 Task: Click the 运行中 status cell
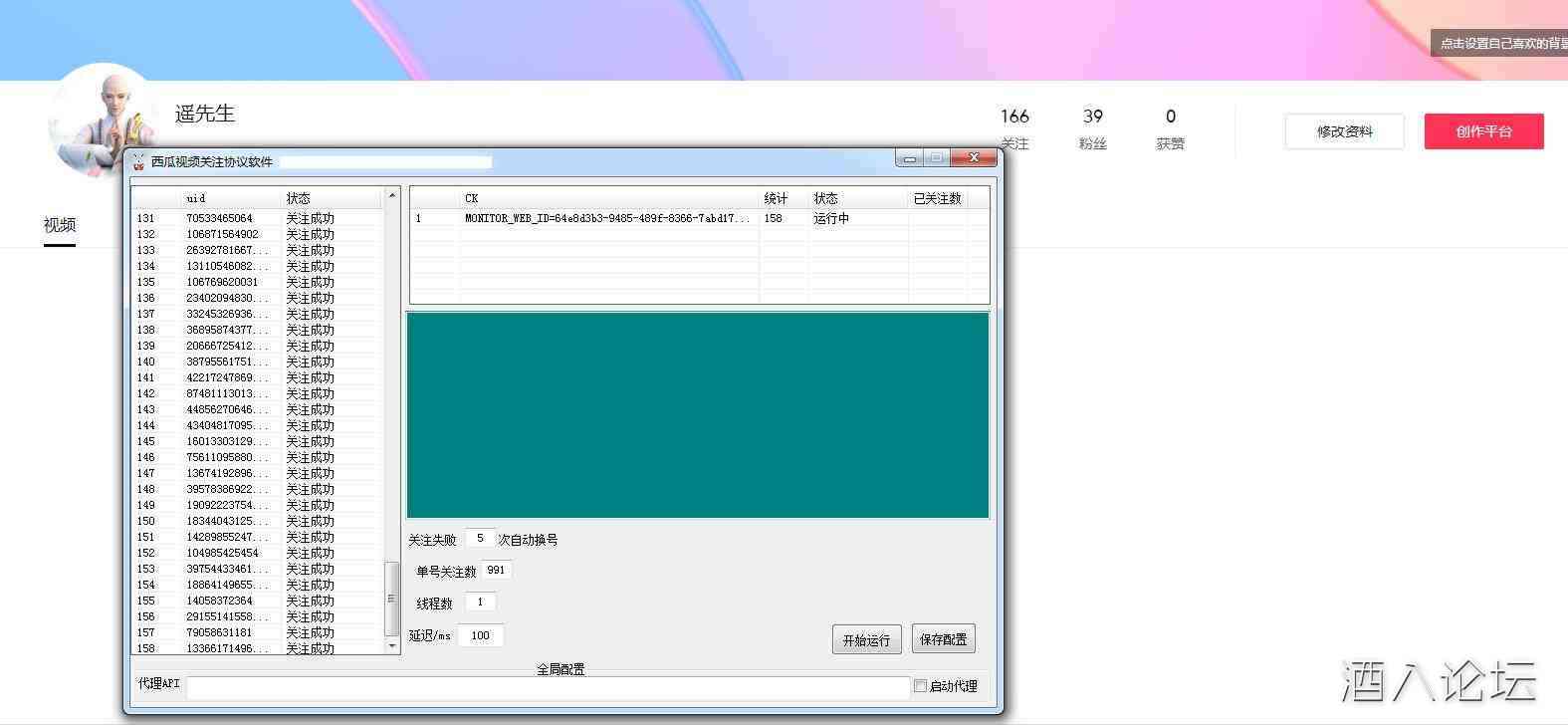point(831,218)
